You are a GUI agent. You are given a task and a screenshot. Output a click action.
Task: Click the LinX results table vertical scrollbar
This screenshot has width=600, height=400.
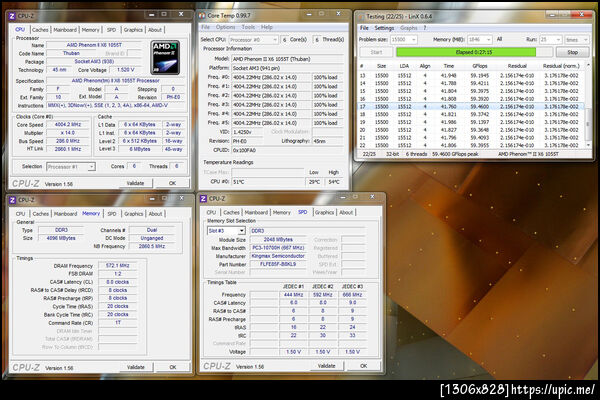[589, 105]
